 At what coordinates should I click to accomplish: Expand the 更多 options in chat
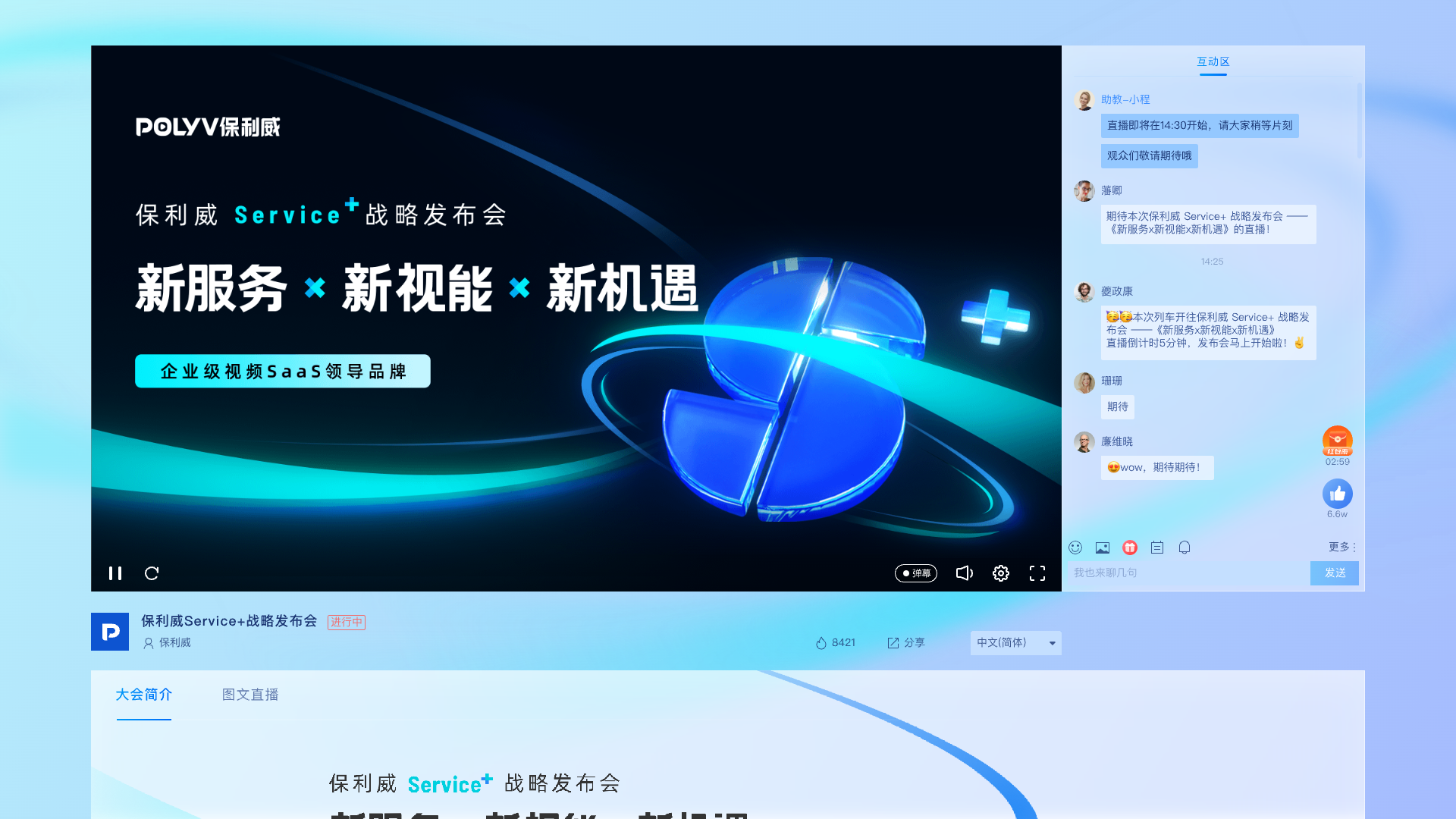tap(1341, 547)
